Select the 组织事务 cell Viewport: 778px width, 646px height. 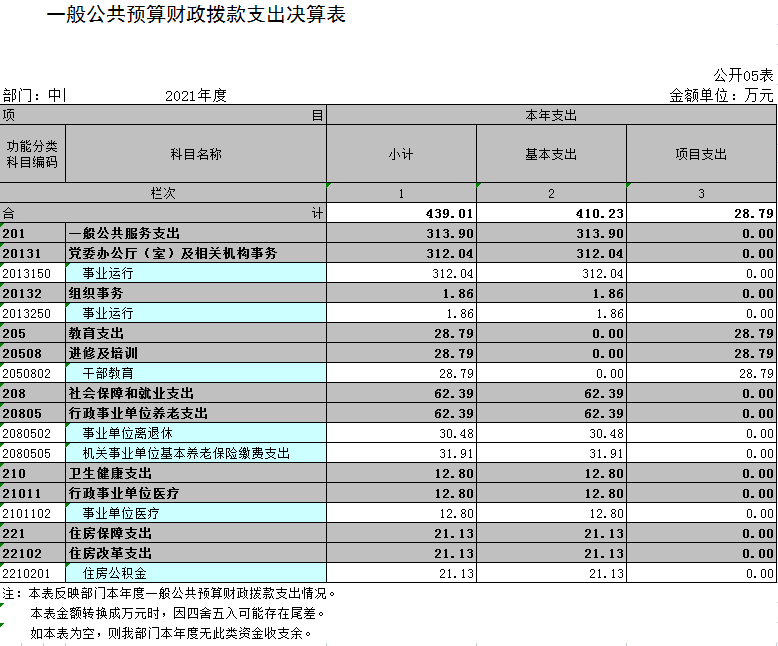[196, 293]
